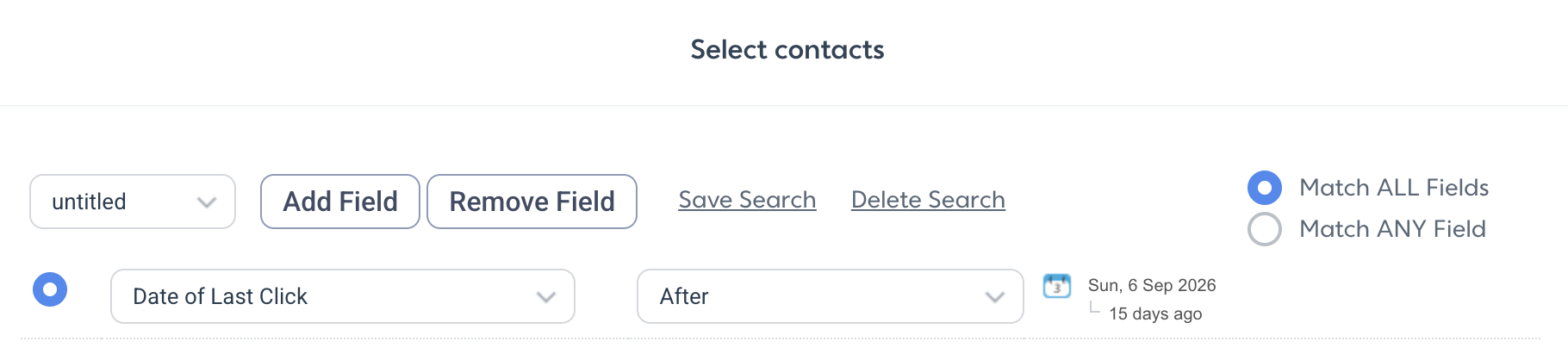This screenshot has height=360, width=1568.
Task: Click the chevron on the untitled dropdown
Action: pos(206,202)
